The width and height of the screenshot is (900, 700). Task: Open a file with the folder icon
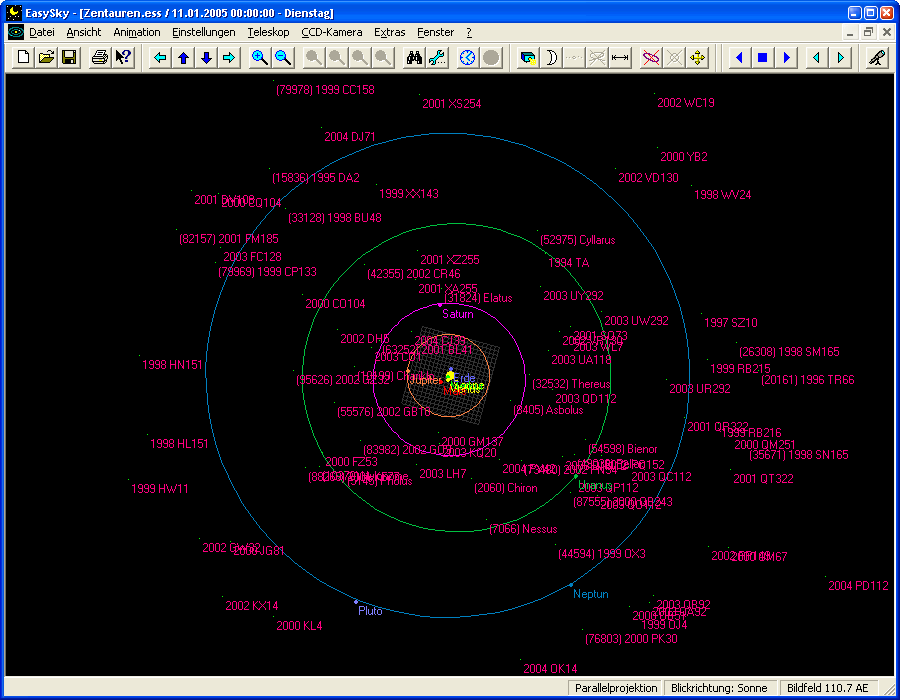click(x=46, y=58)
